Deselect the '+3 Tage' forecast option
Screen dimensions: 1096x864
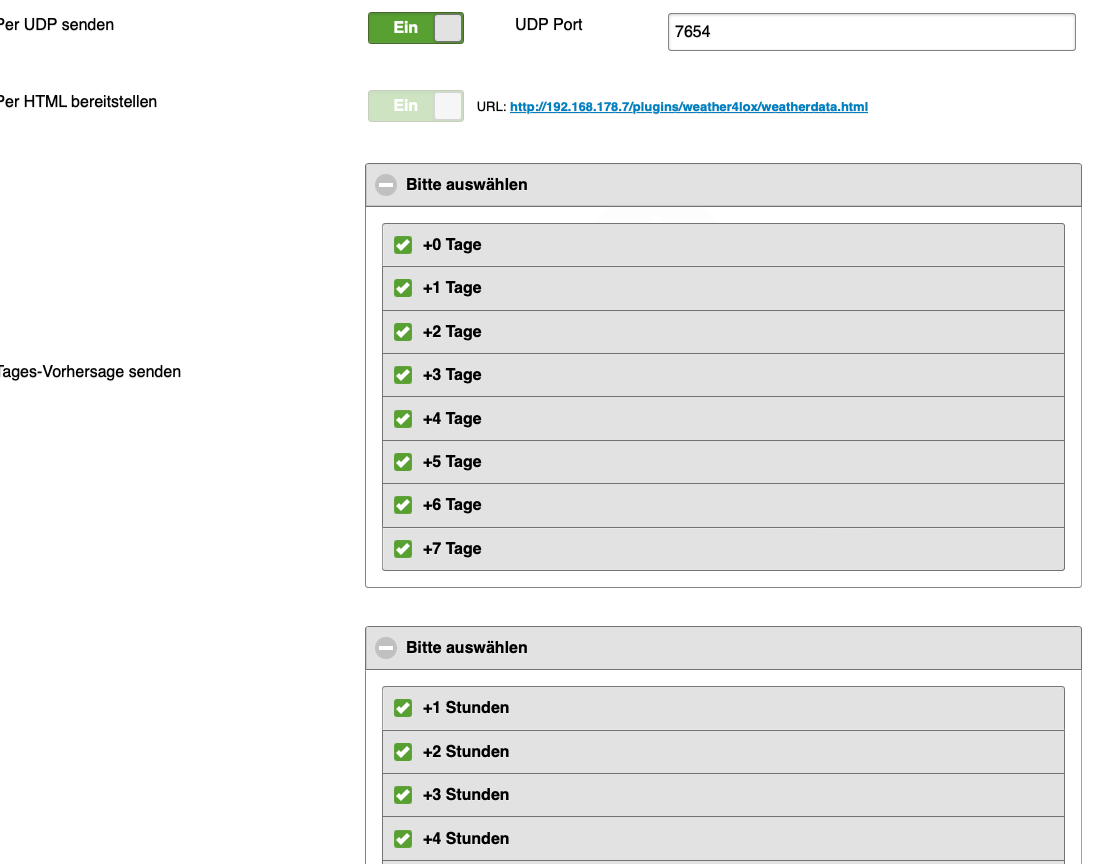pyautogui.click(x=403, y=375)
